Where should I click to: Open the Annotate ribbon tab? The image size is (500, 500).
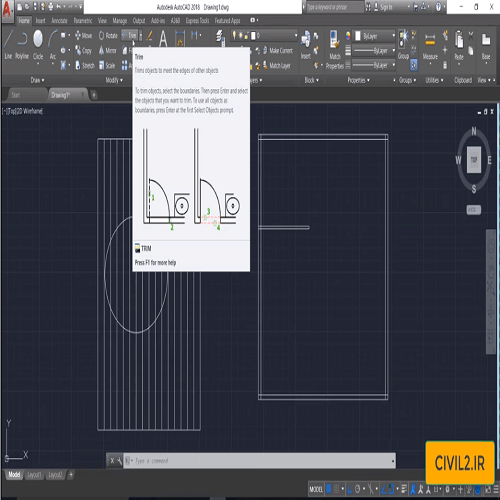pyautogui.click(x=59, y=21)
